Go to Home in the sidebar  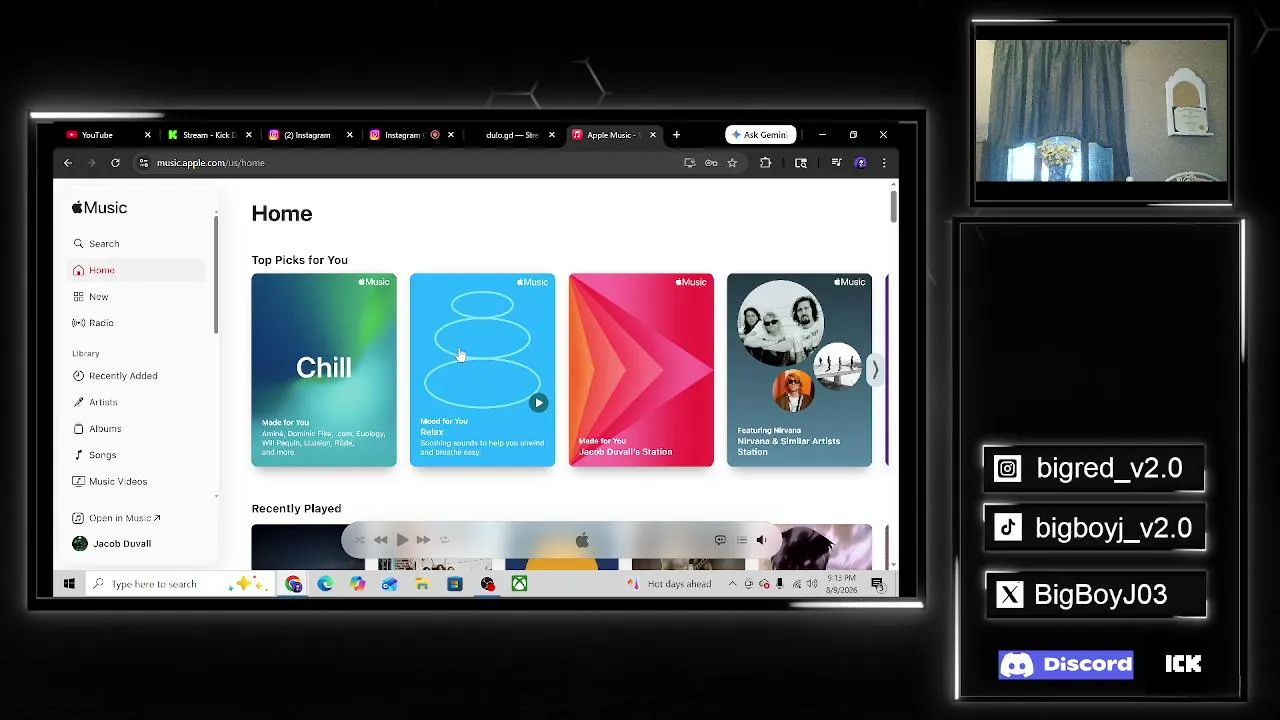(137, 270)
